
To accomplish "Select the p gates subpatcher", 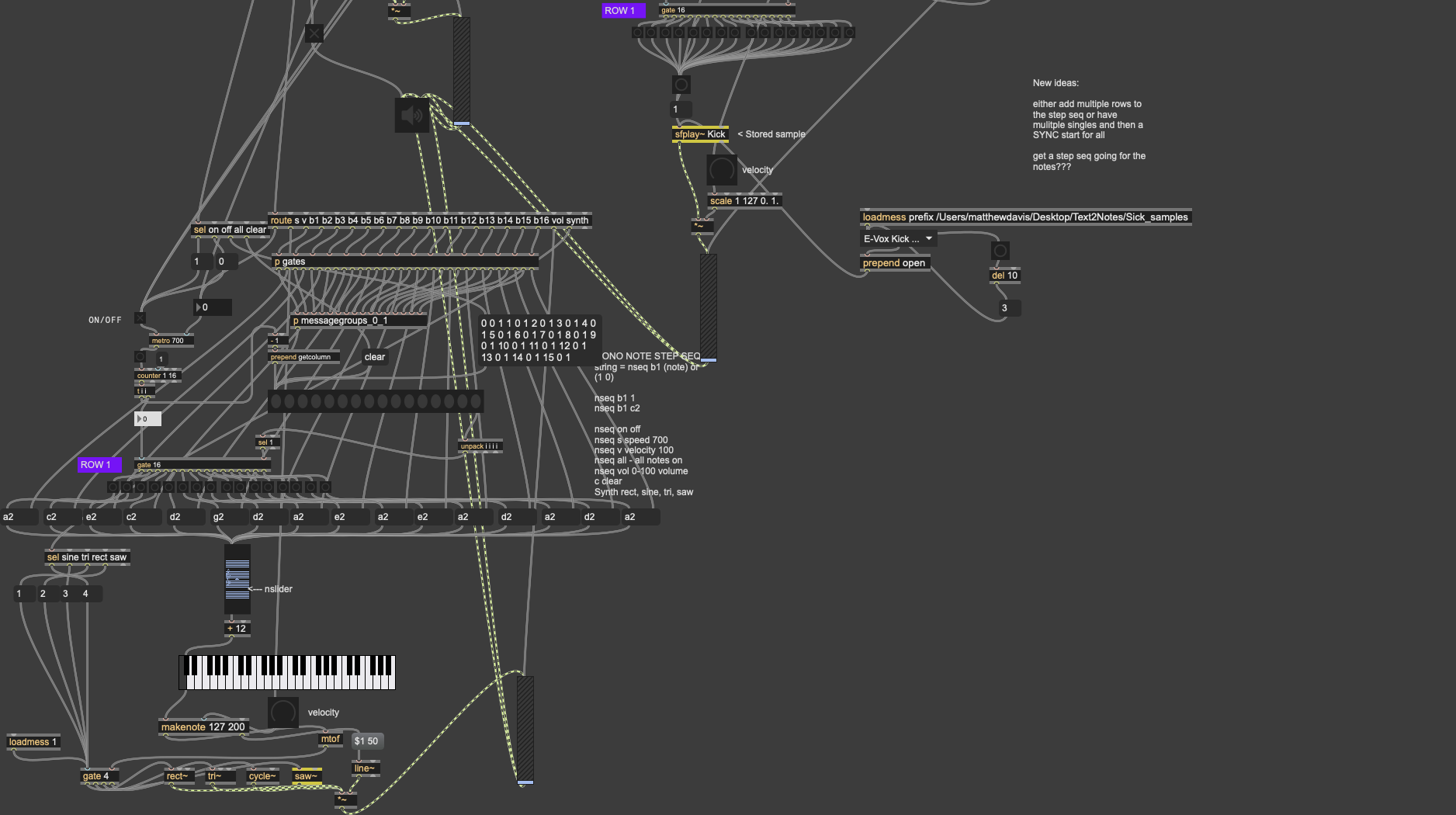I will click(405, 262).
